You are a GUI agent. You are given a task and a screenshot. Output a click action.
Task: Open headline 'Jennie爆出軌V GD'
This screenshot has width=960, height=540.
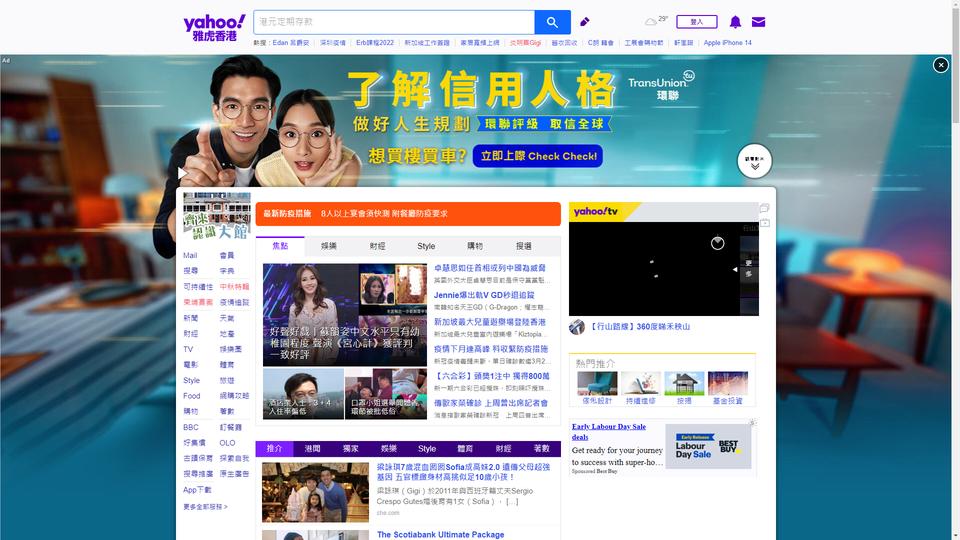pyautogui.click(x=484, y=295)
